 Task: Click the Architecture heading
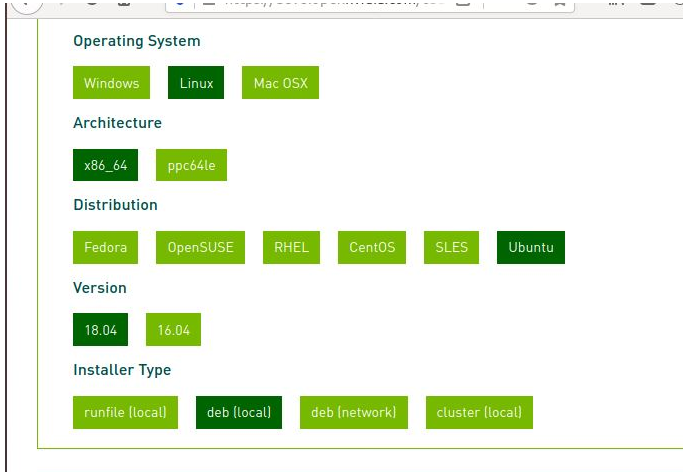click(x=118, y=123)
